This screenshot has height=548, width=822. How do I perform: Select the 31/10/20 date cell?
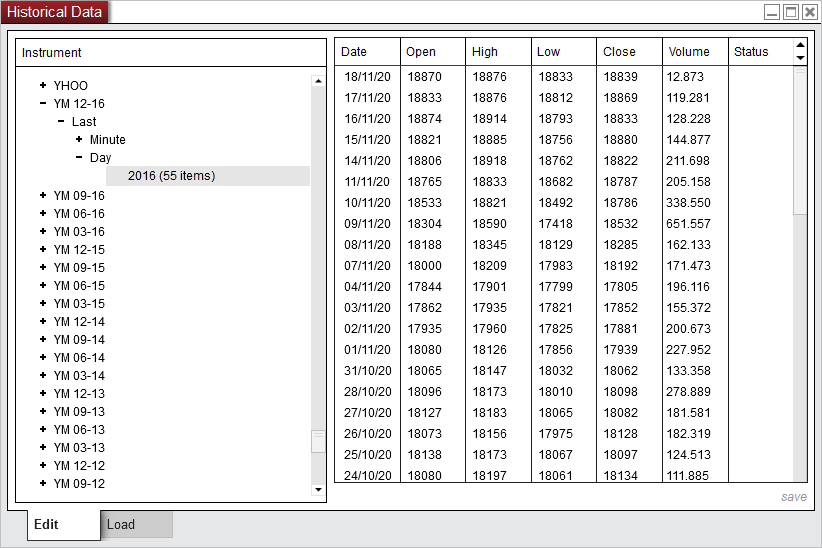[367, 370]
